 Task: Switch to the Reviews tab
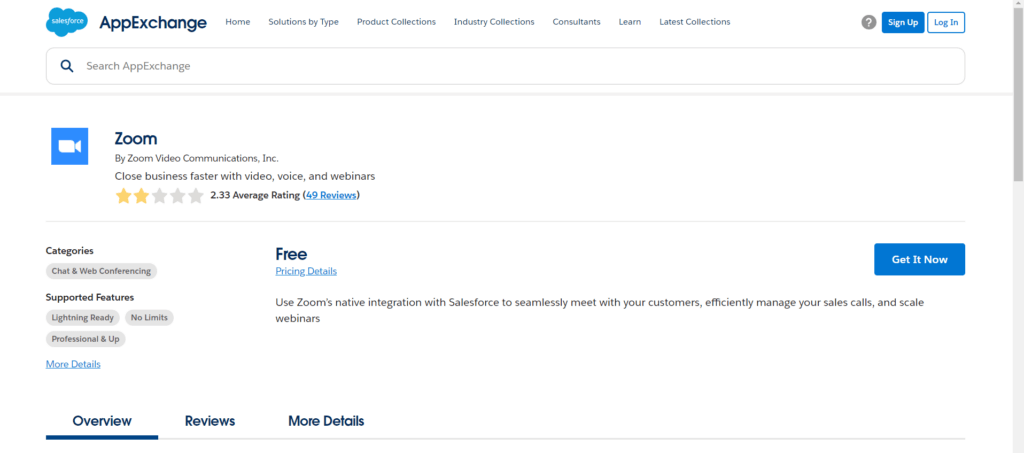pyautogui.click(x=210, y=421)
